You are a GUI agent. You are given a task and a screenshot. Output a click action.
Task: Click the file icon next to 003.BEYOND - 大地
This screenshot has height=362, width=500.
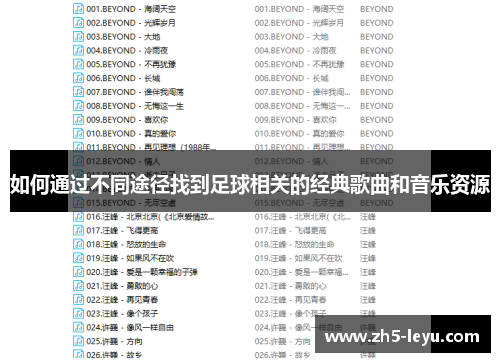click(78, 36)
